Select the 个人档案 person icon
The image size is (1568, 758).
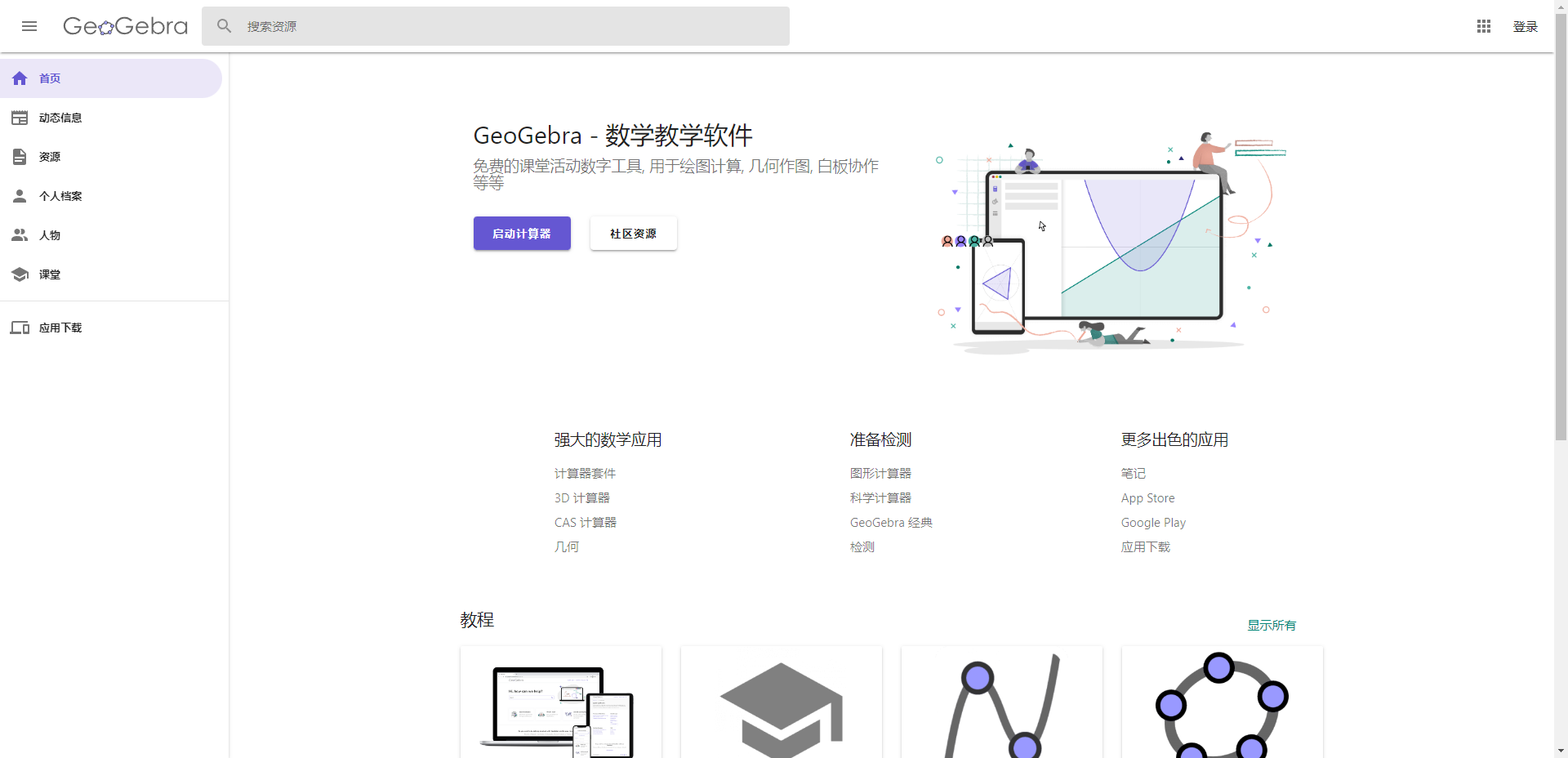click(20, 196)
